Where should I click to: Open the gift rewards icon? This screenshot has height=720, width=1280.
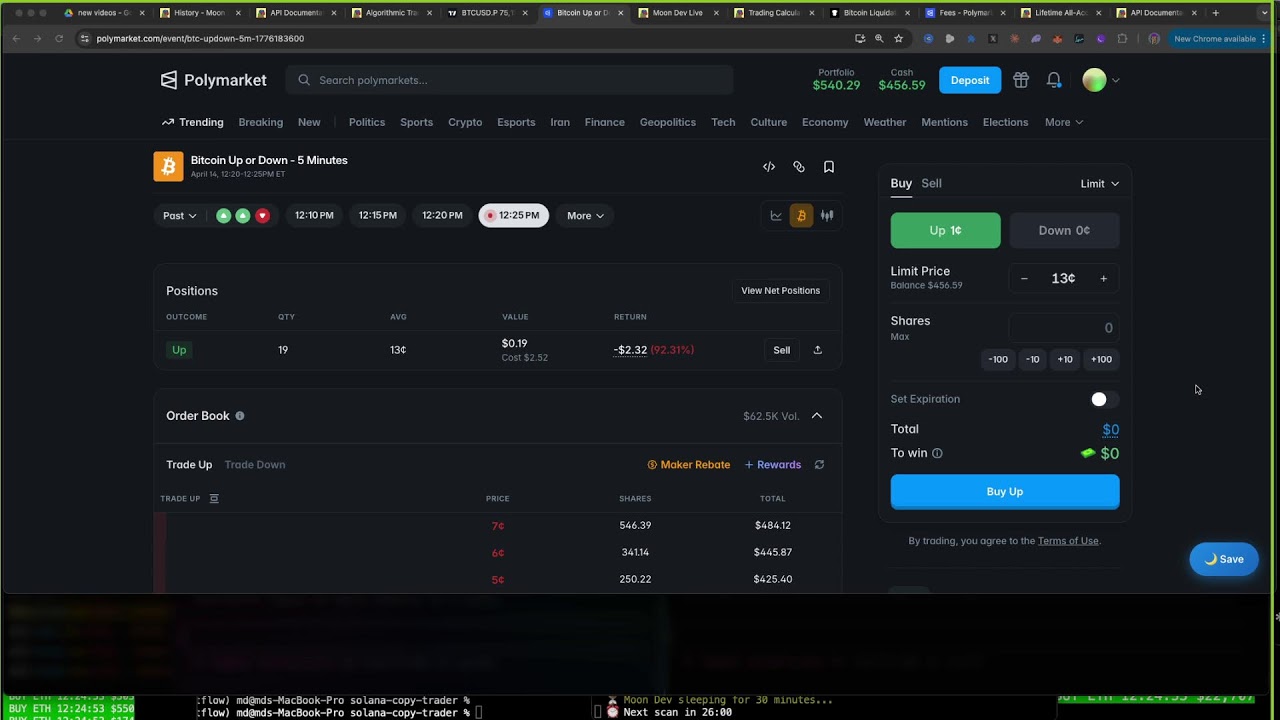(1021, 80)
